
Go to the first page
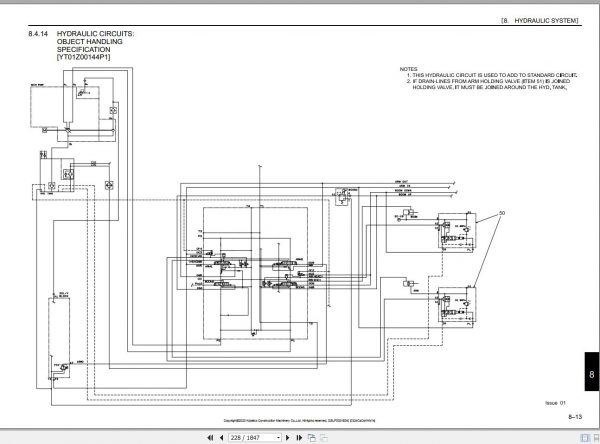[210, 437]
